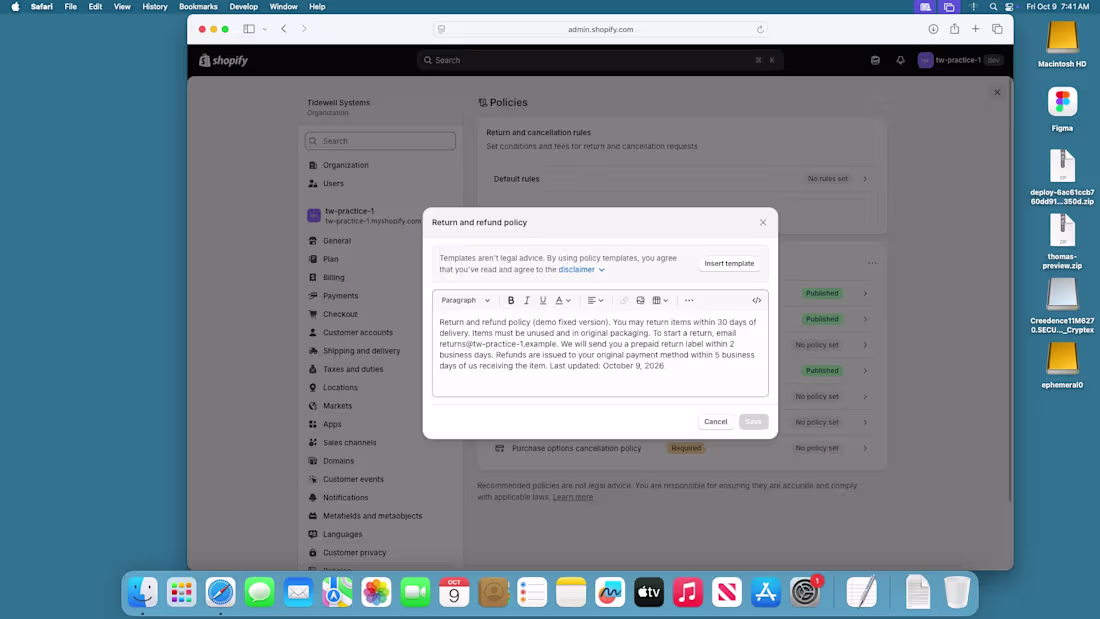Show more formatting options ellipsis

click(x=689, y=300)
